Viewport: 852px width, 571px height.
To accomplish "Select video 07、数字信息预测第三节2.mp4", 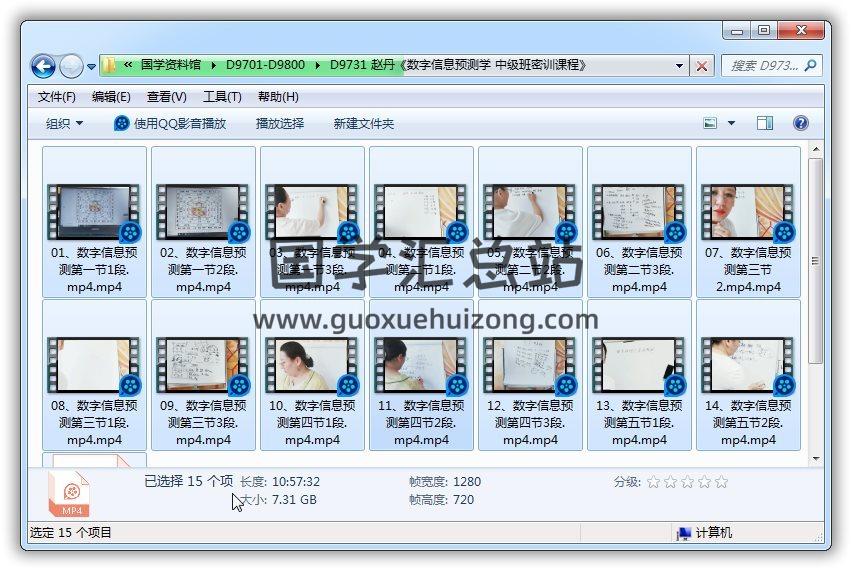I will tap(747, 222).
